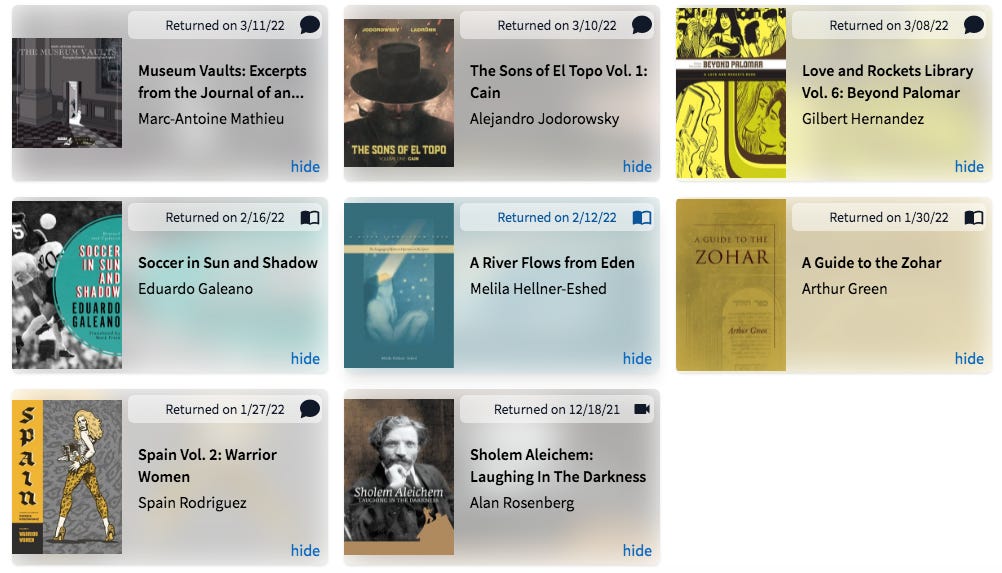Click video camera icon on Sholem Aleichem card

tap(642, 409)
